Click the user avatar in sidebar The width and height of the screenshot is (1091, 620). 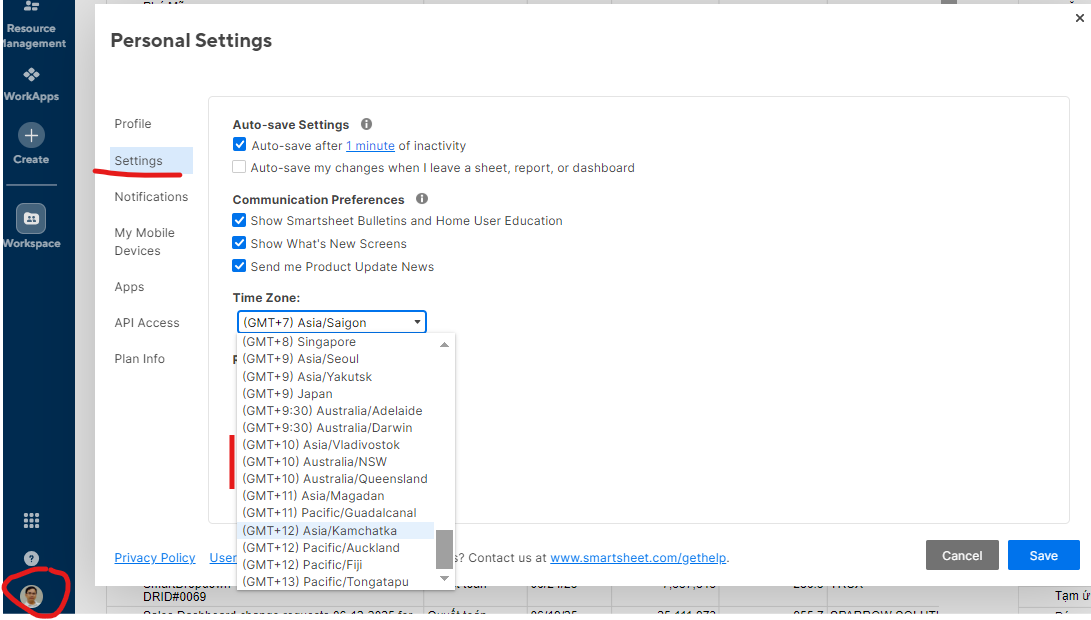(x=31, y=596)
